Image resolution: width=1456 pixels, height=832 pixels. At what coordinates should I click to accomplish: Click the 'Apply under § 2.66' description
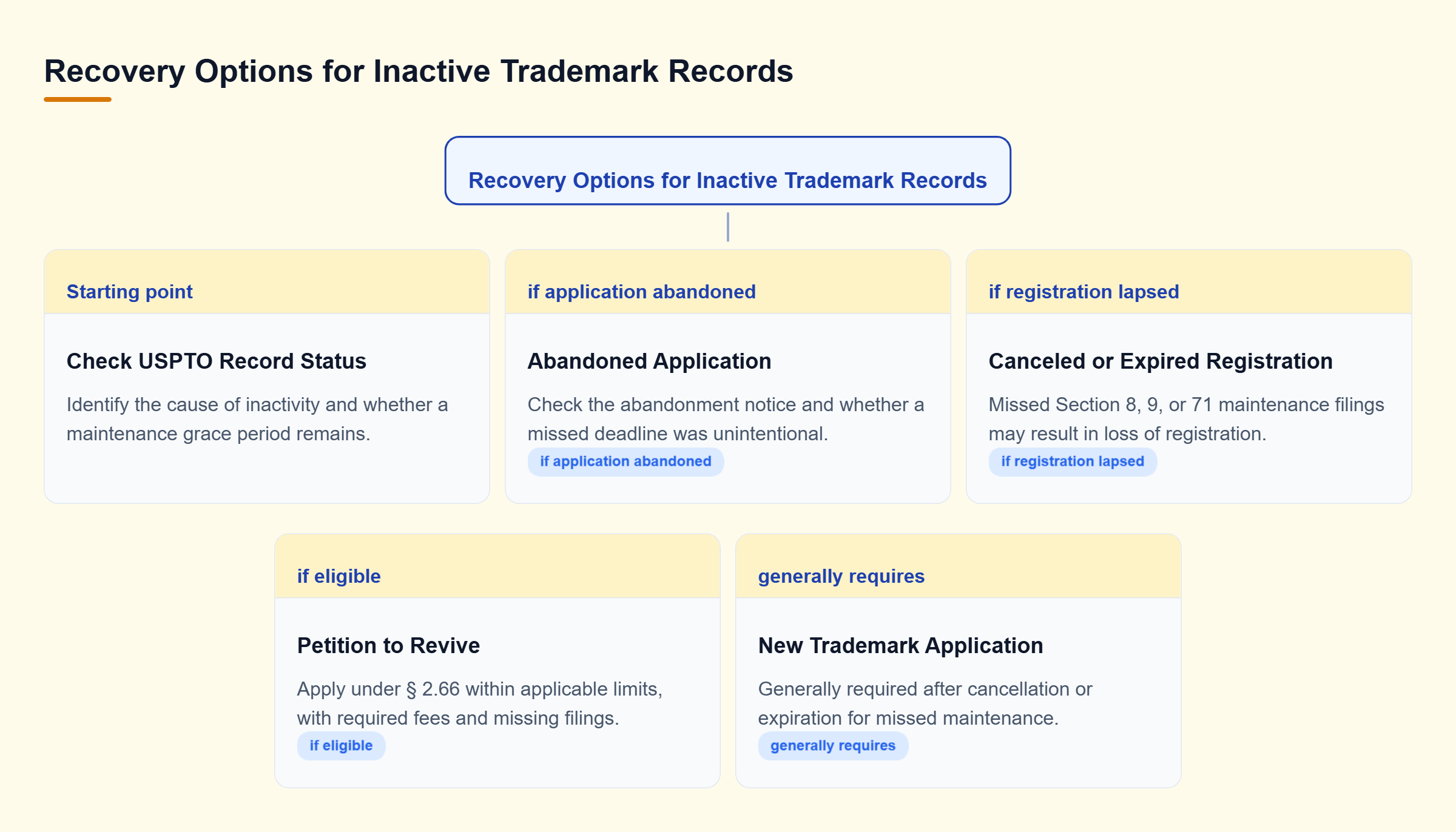pos(479,703)
